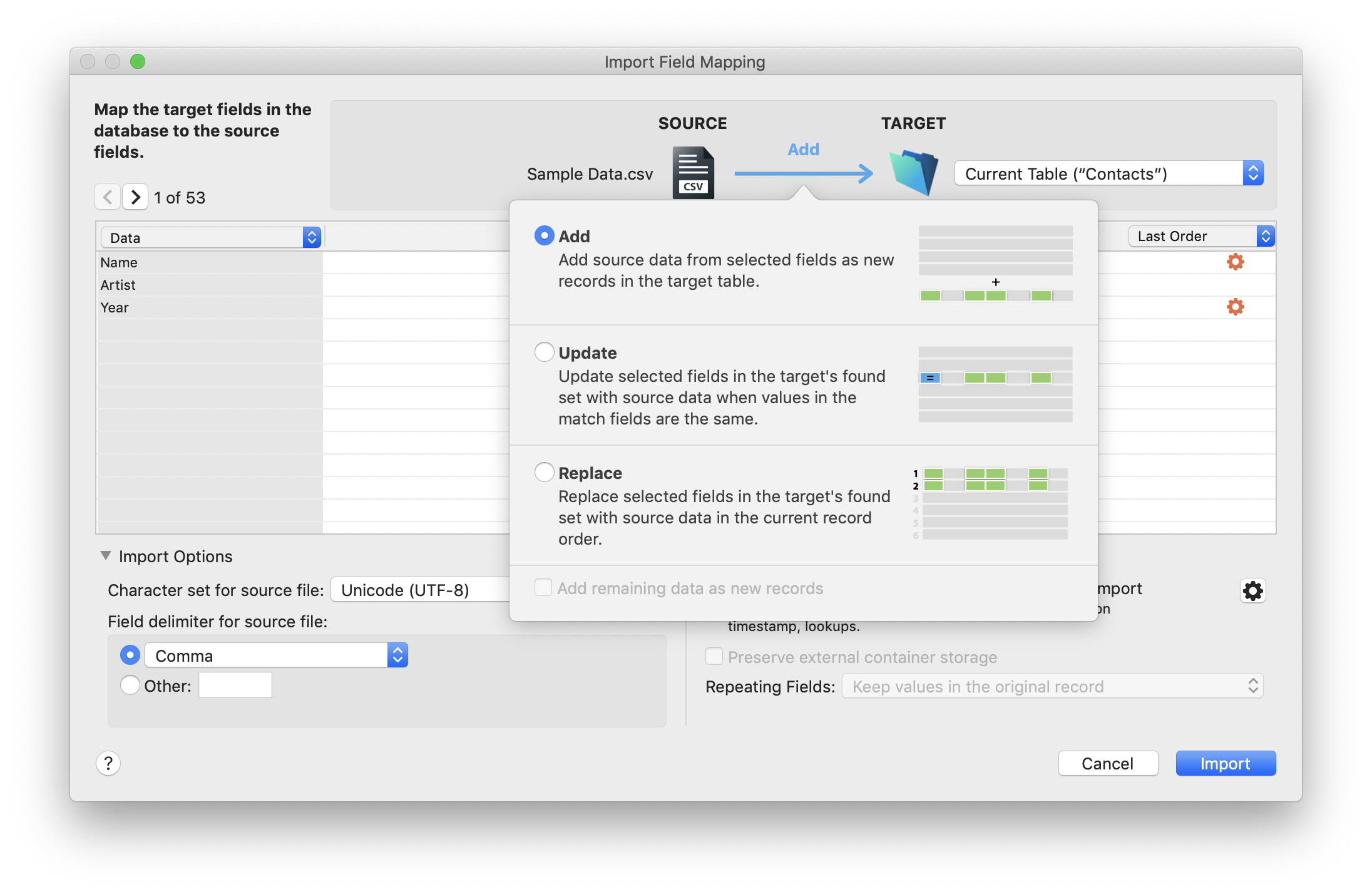Open the Data source row dropdown
Image resolution: width=1372 pixels, height=894 pixels.
211,237
